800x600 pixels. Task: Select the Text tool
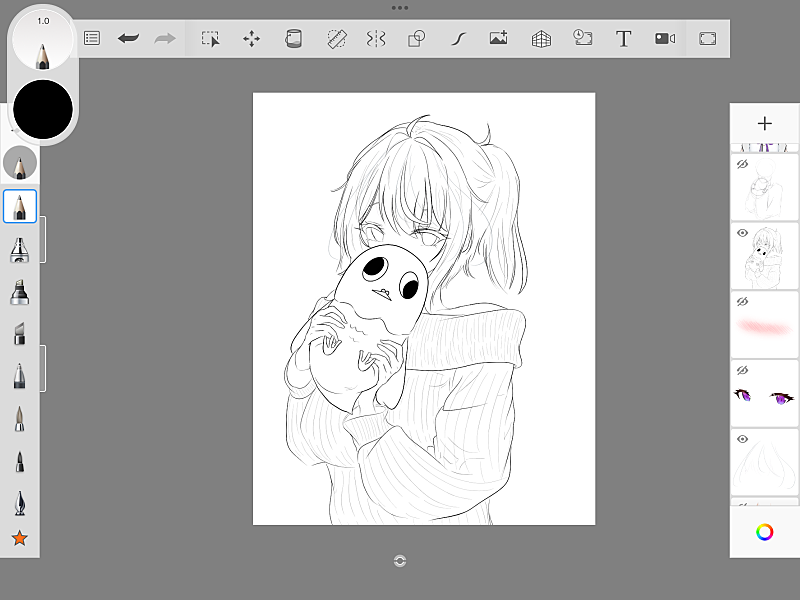[623, 39]
